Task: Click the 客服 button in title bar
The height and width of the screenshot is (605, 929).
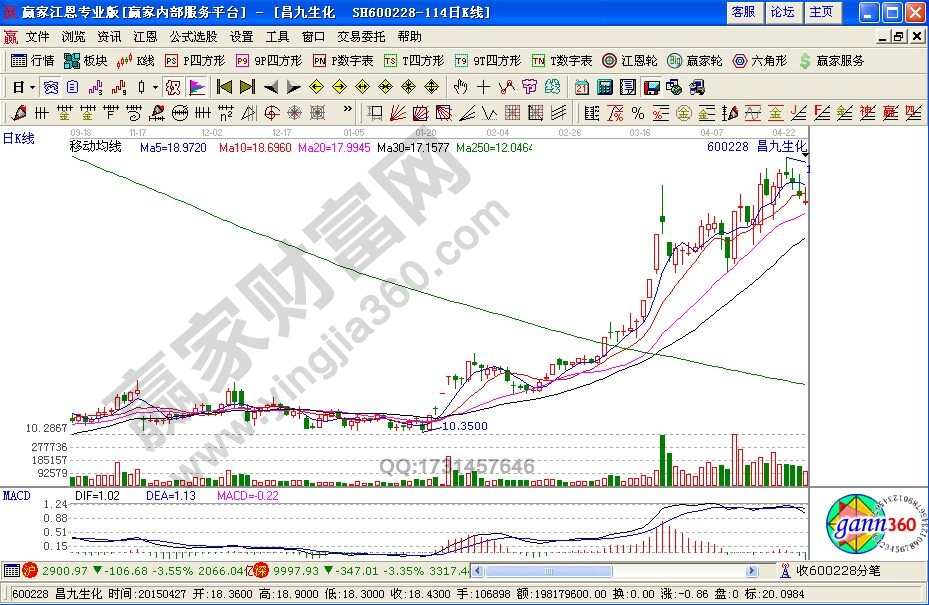Action: click(x=743, y=12)
